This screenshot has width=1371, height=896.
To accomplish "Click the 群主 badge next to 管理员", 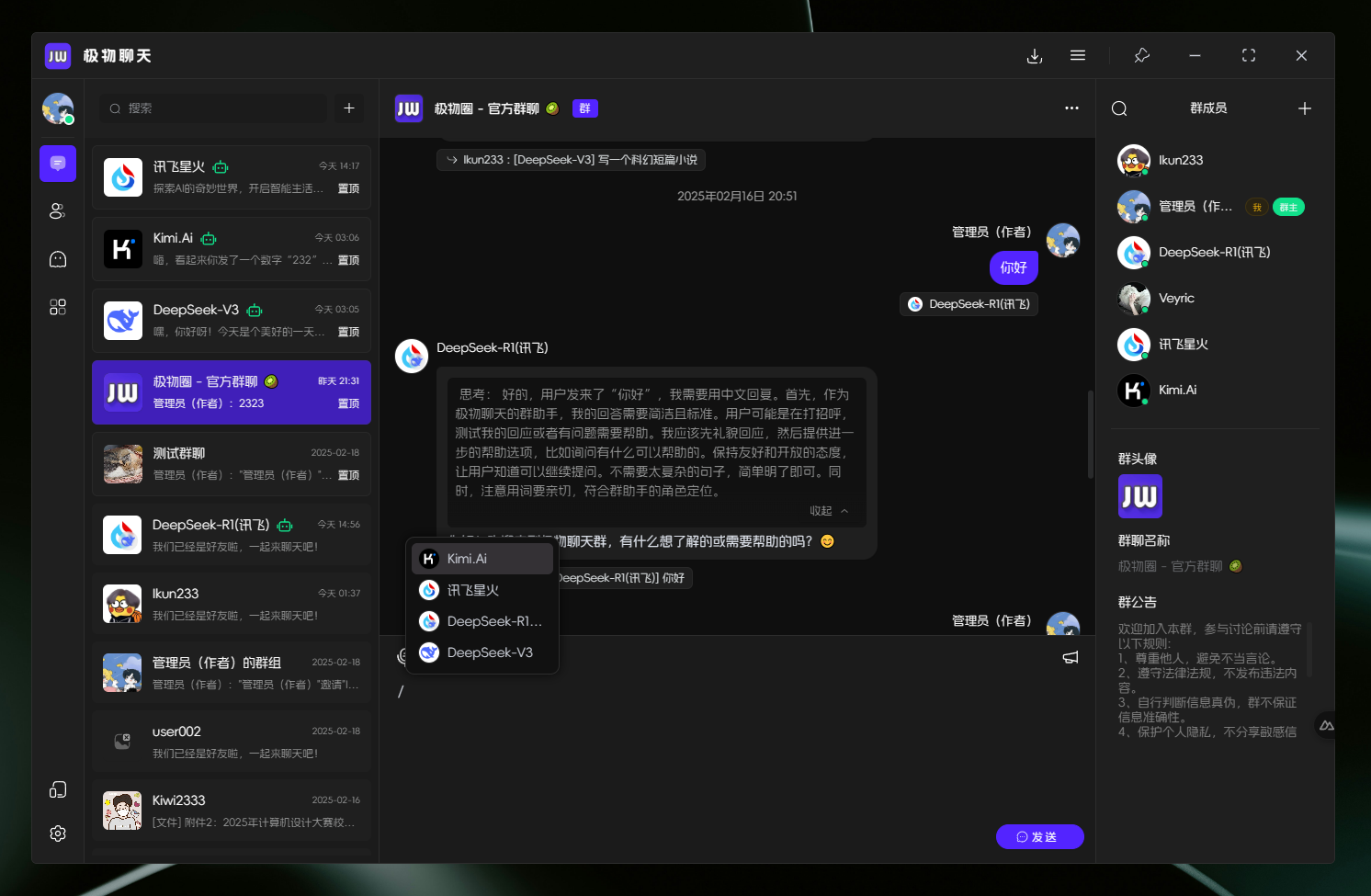I will point(1288,208).
